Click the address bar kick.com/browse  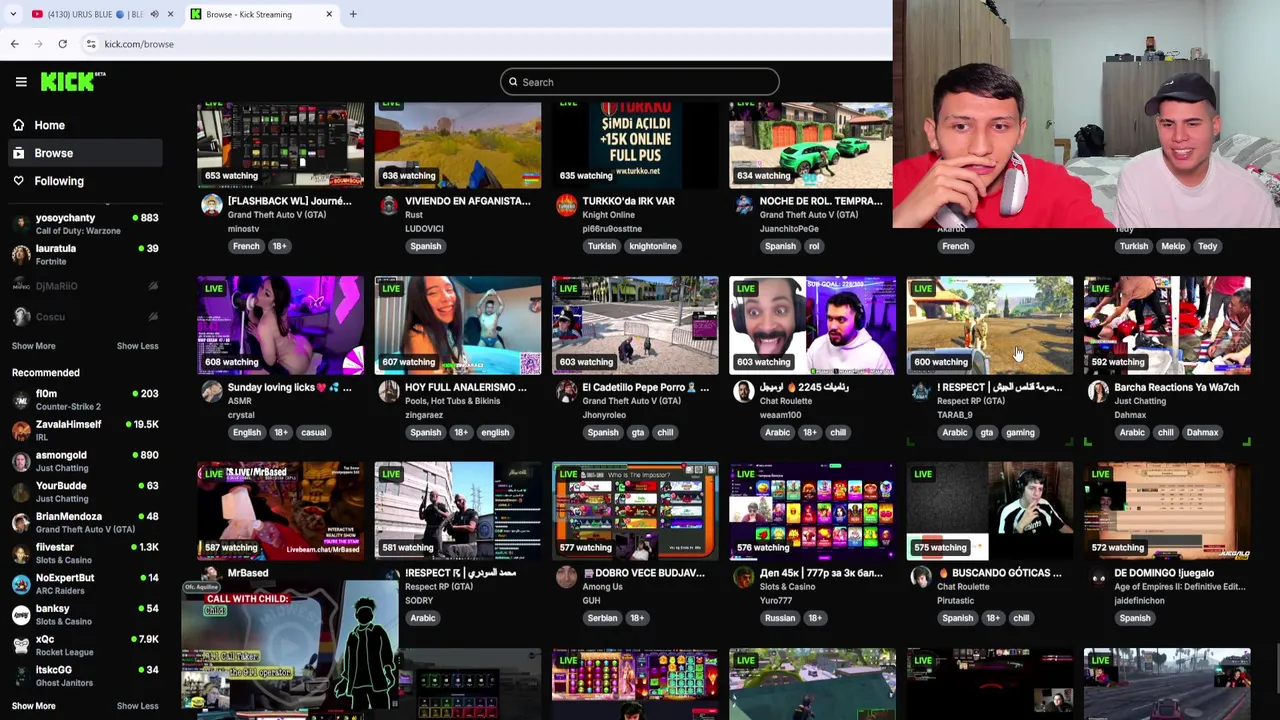(x=139, y=44)
